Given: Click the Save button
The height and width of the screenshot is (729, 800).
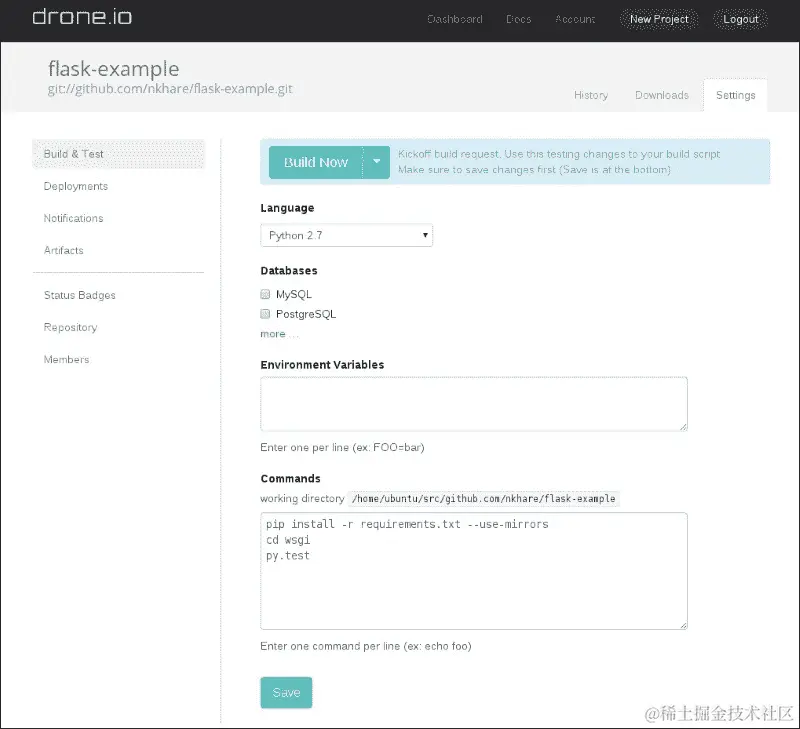Looking at the screenshot, I should [286, 692].
